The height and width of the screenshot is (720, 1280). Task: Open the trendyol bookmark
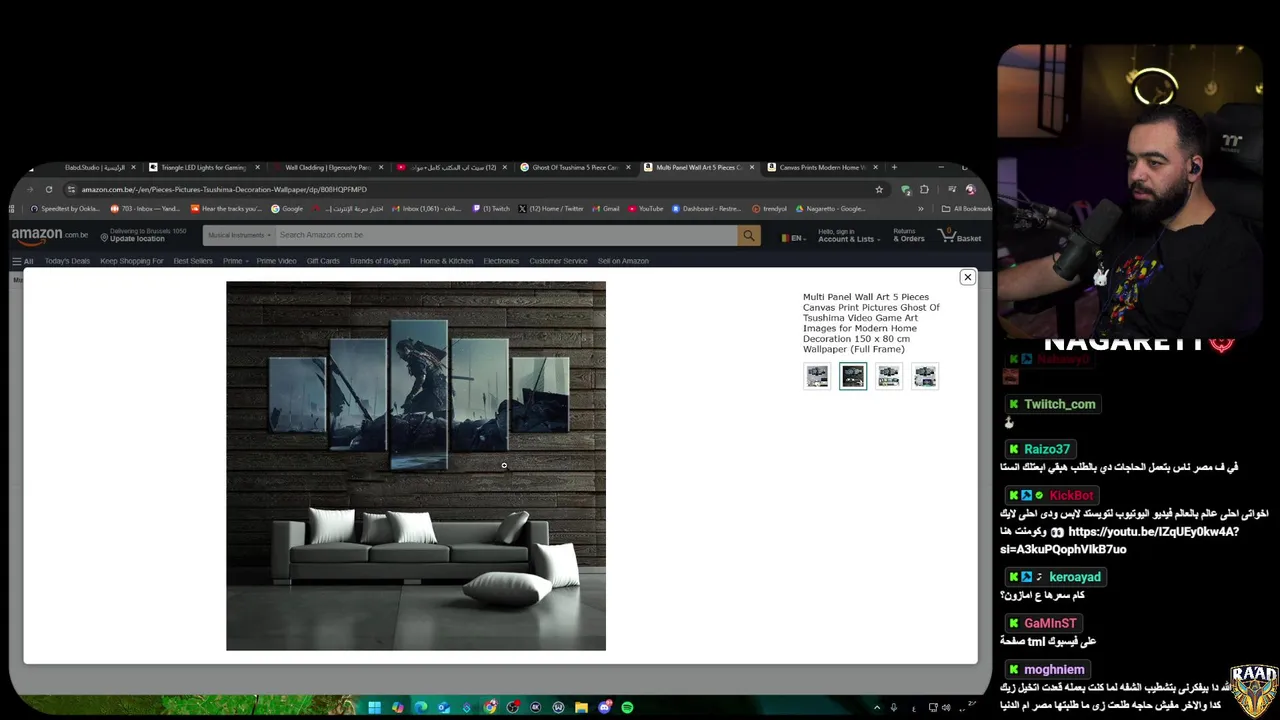(x=770, y=209)
